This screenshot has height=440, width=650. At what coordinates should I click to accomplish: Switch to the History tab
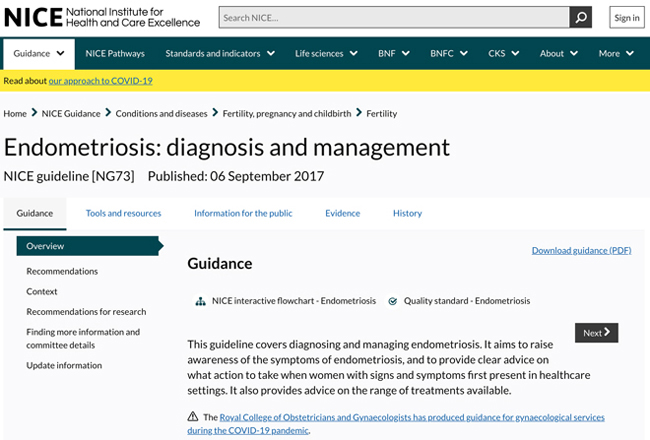pyautogui.click(x=407, y=214)
